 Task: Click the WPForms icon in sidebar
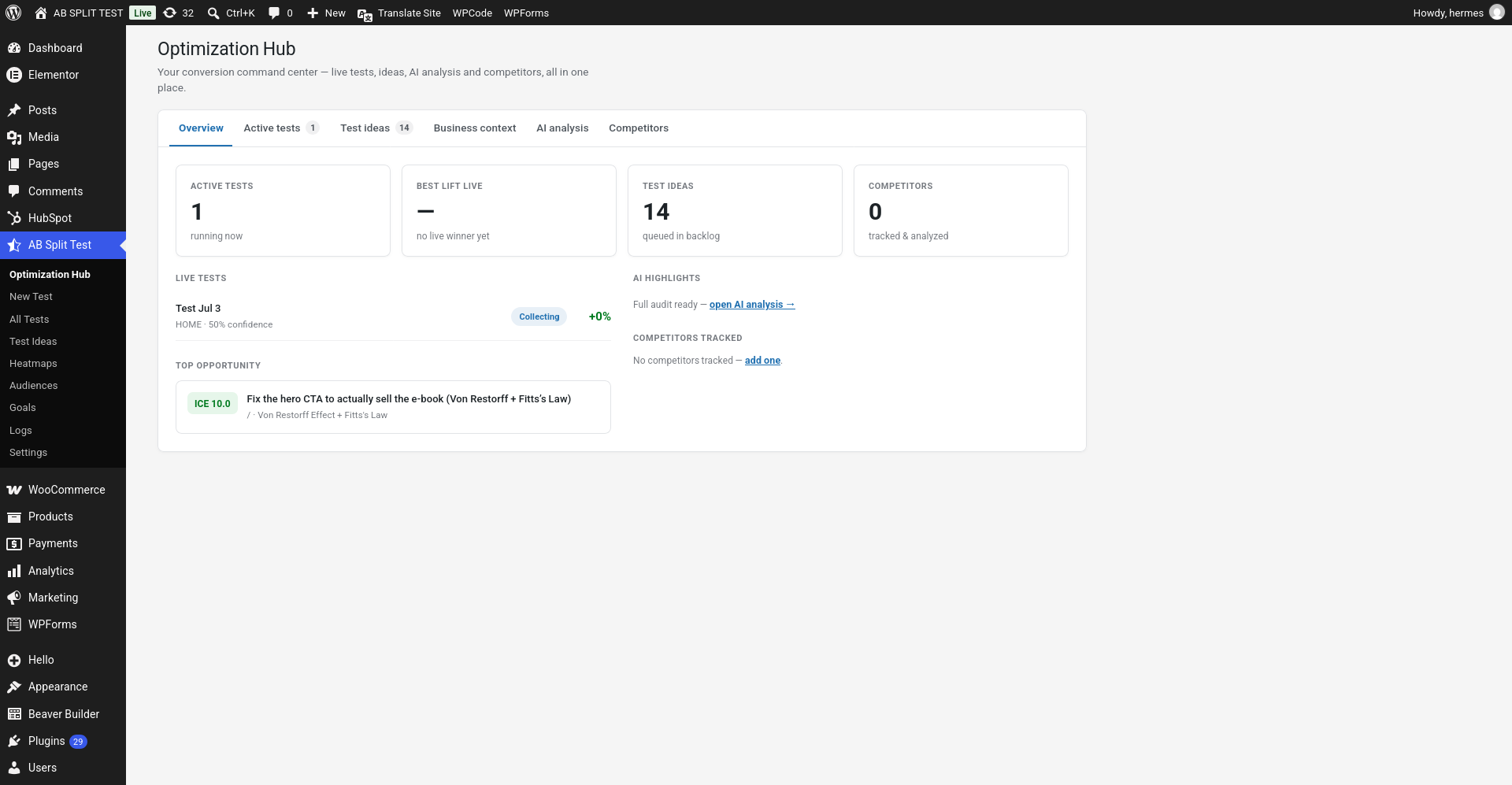pos(14,624)
